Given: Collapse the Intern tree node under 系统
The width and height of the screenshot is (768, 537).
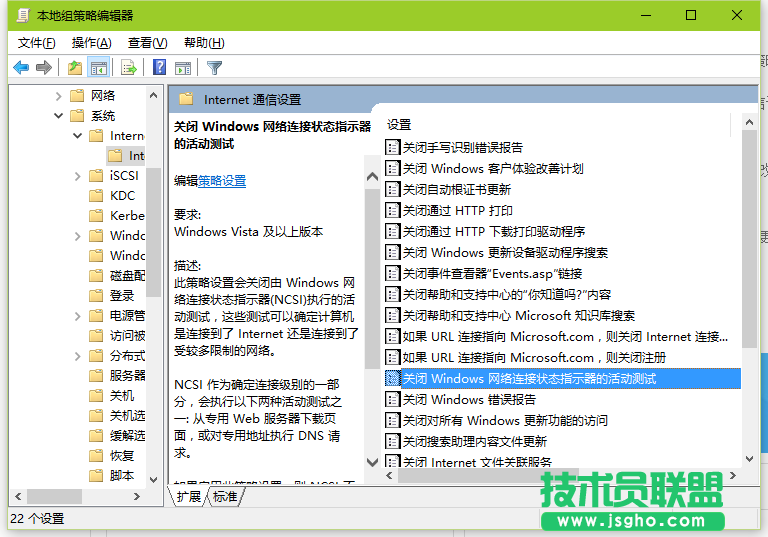Looking at the screenshot, I should tap(77, 136).
